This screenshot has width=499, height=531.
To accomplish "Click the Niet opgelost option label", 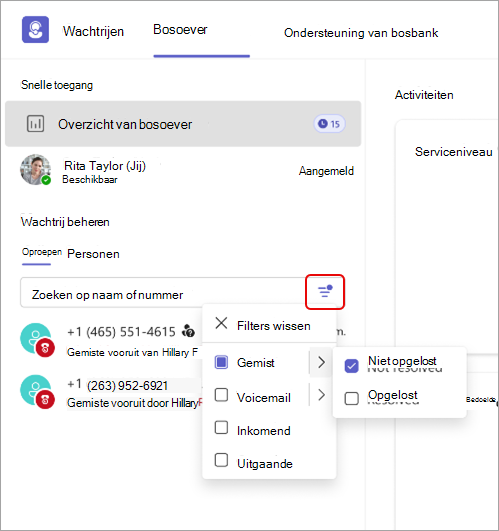I will coord(402,361).
